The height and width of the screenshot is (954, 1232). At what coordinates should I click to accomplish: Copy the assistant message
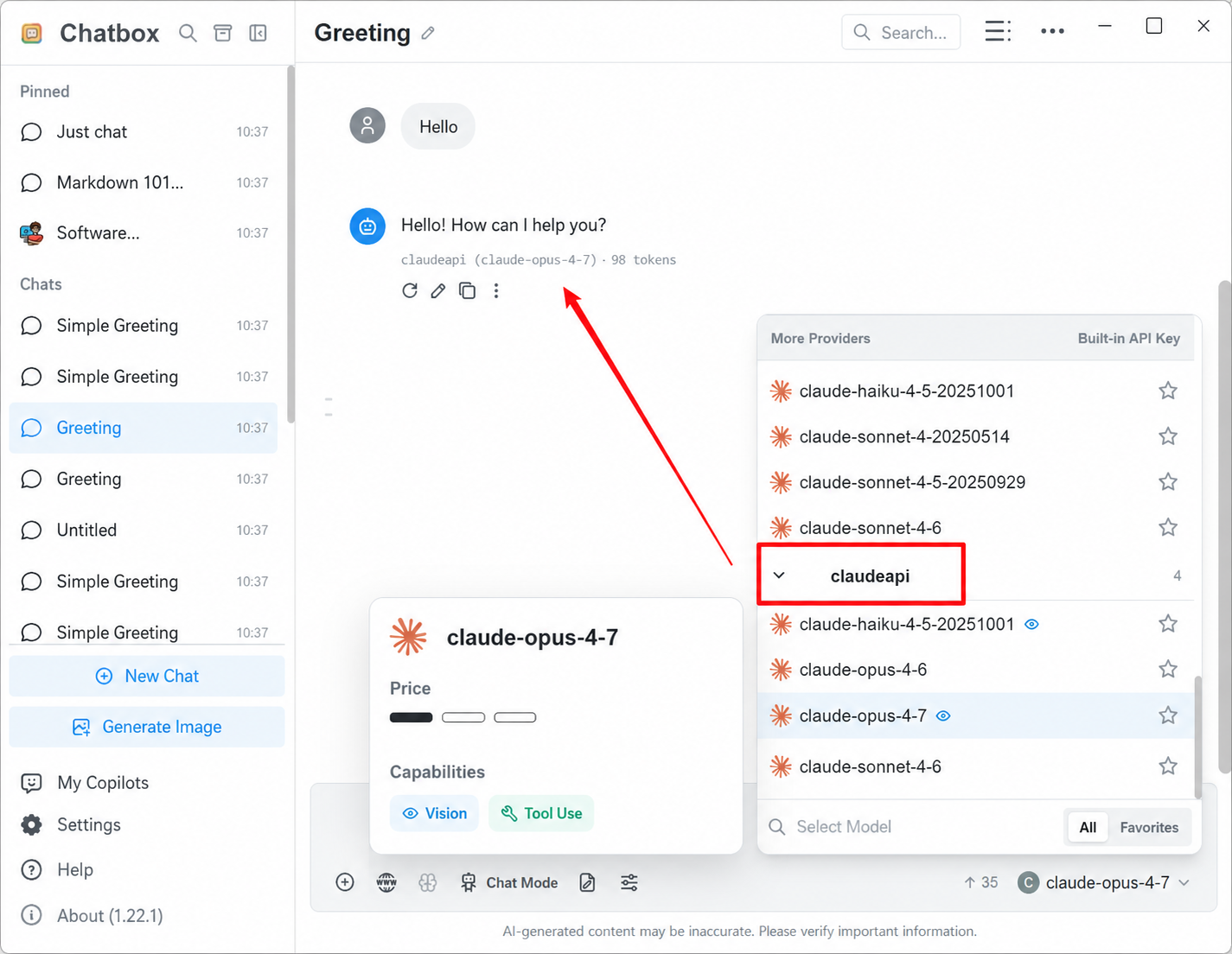tap(467, 290)
